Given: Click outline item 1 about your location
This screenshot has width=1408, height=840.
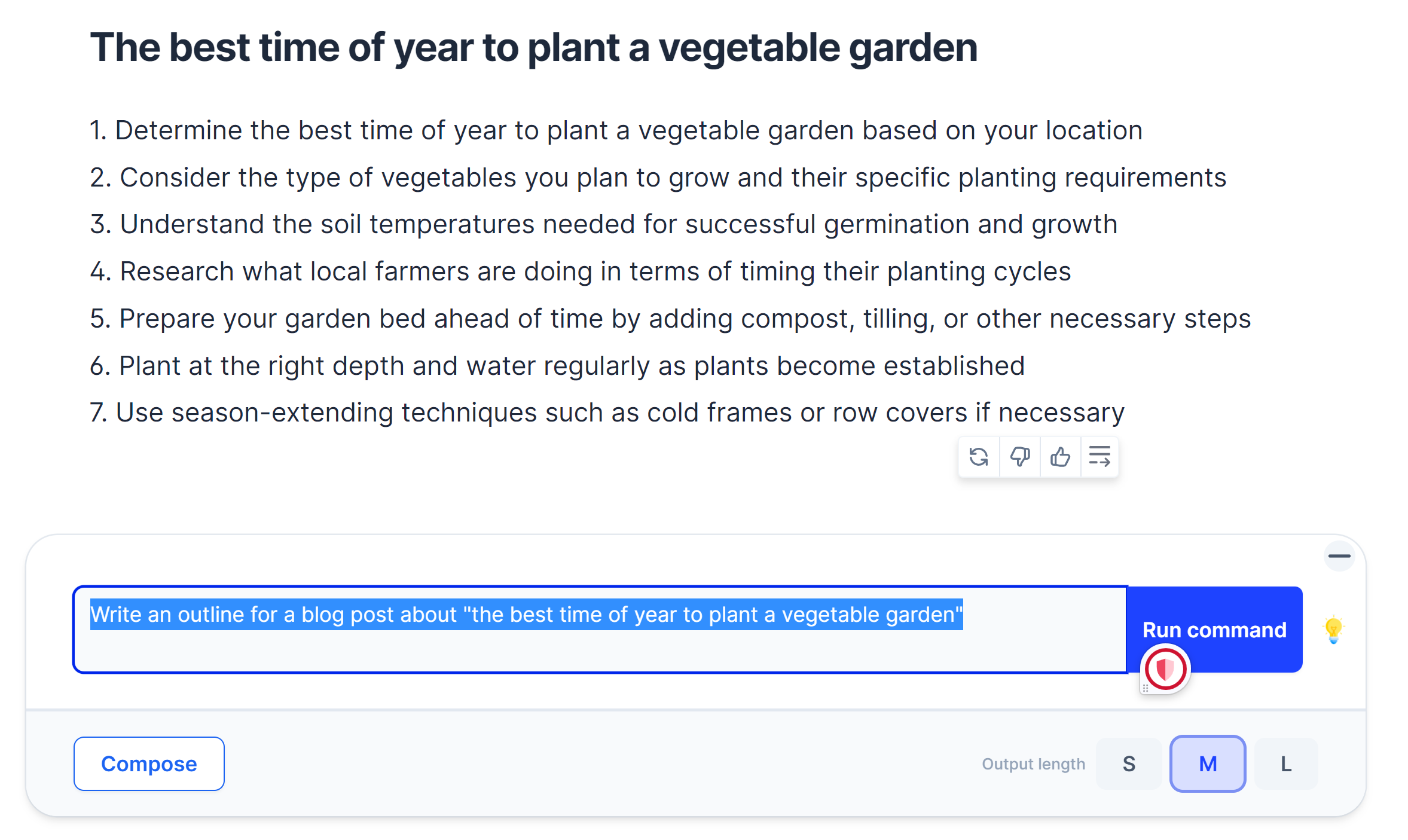Looking at the screenshot, I should point(616,130).
